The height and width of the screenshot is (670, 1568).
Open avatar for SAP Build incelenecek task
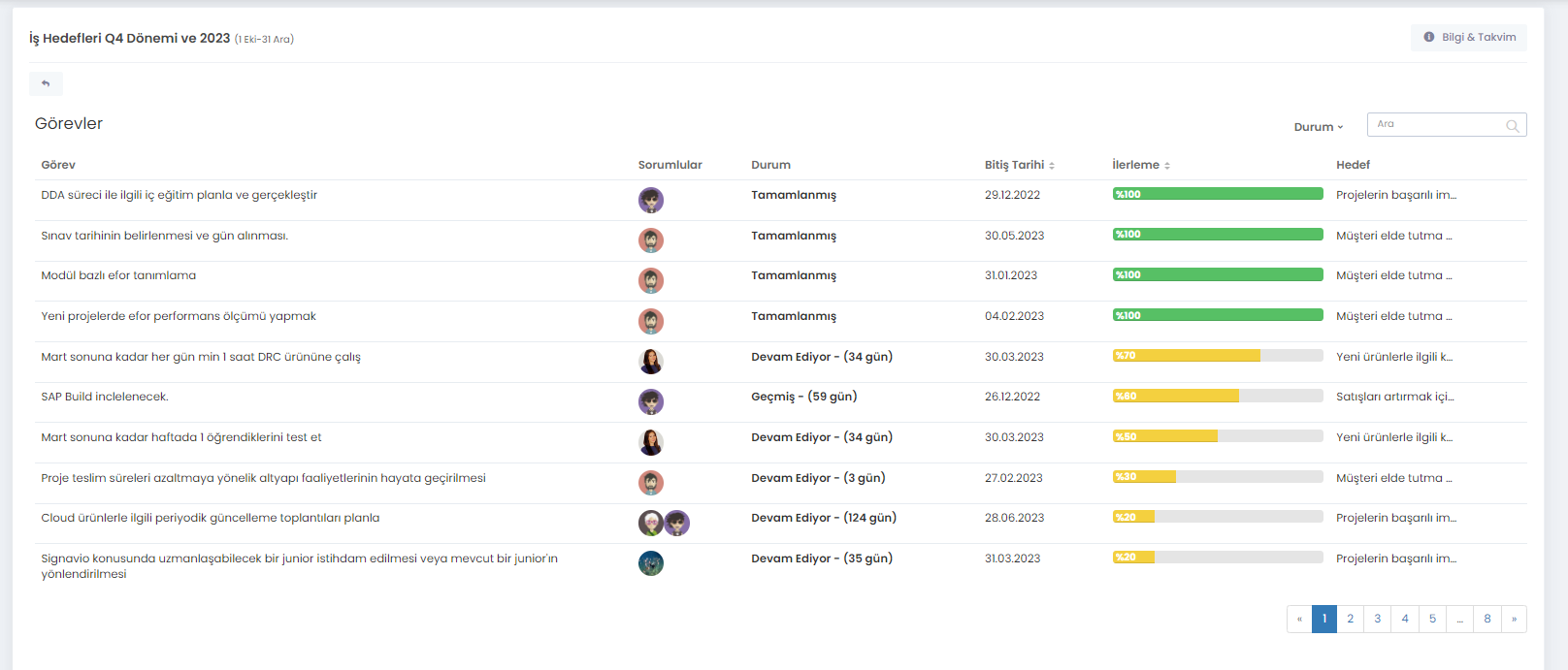[x=651, y=401]
